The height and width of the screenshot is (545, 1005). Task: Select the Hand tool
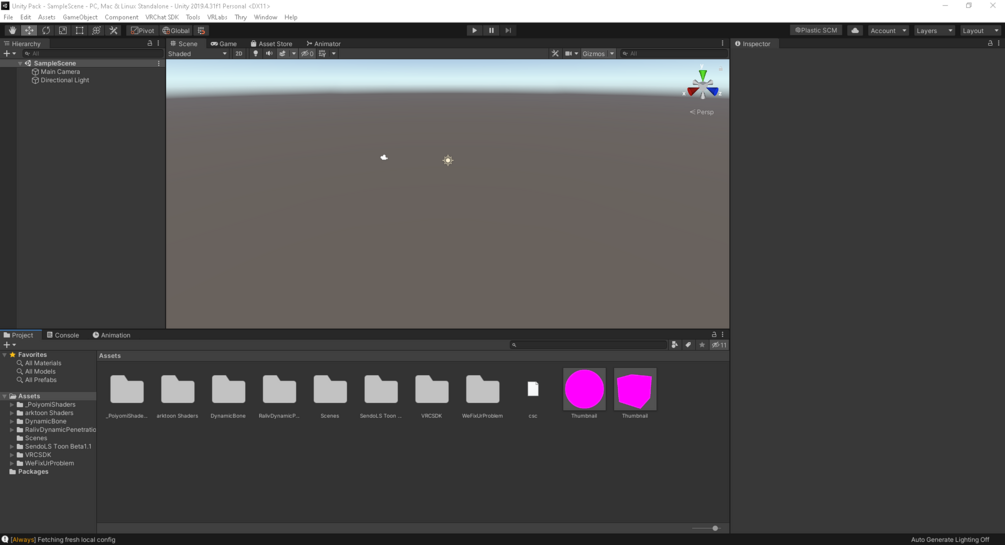[12, 30]
